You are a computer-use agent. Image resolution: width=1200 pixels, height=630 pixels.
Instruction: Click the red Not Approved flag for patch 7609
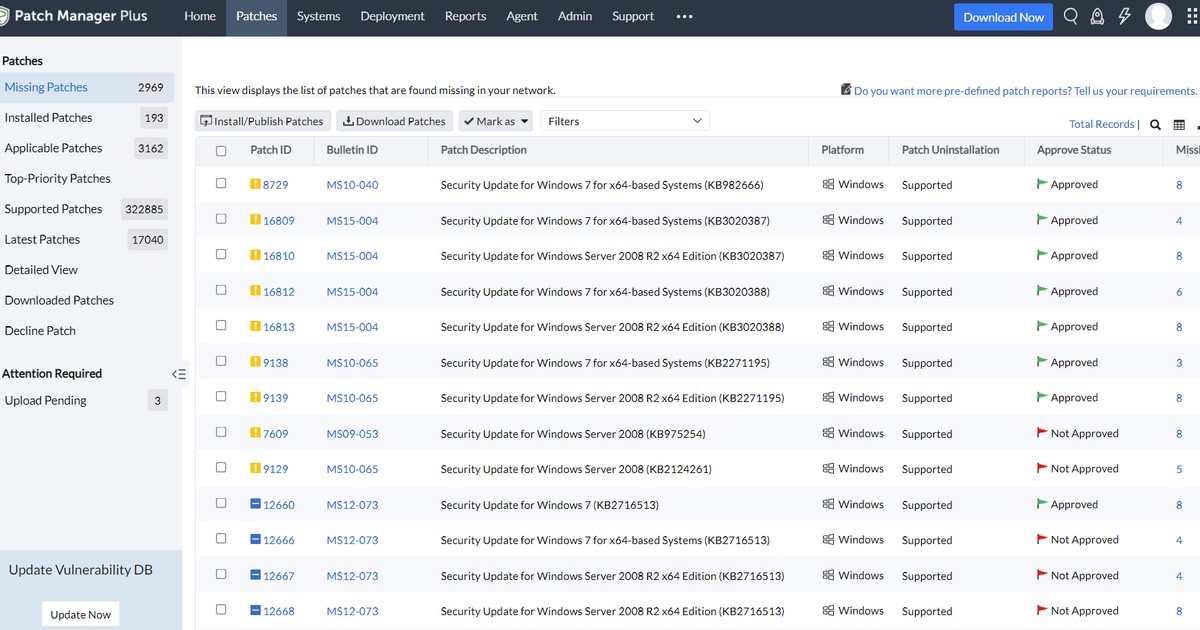point(1042,433)
